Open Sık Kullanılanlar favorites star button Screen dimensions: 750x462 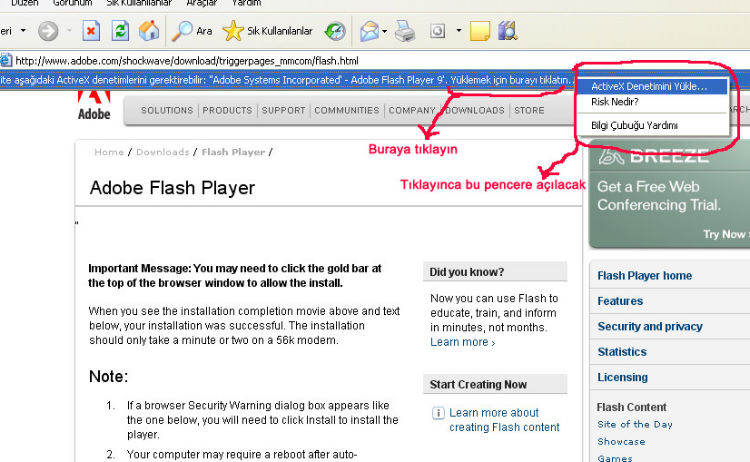click(267, 31)
